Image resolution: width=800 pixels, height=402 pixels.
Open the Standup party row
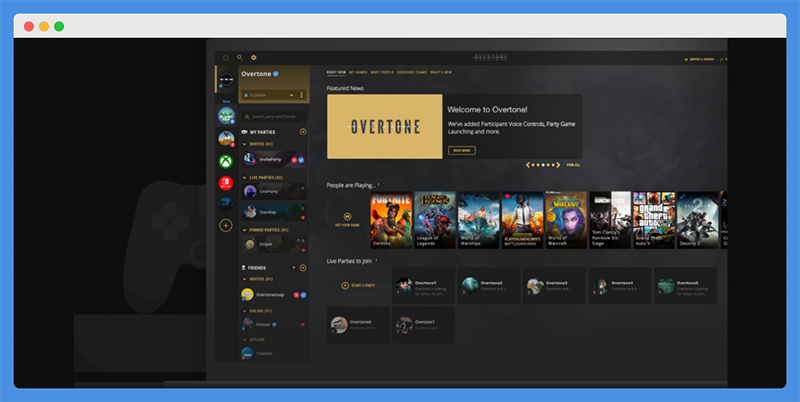point(274,212)
